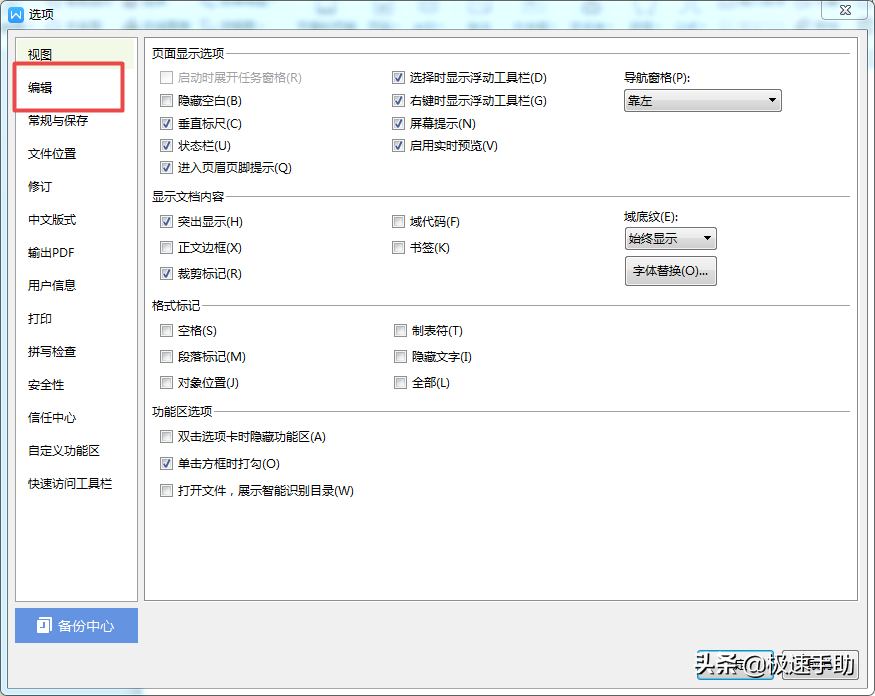Toggle 裁剪标记(R) checkbox
The height and width of the screenshot is (696, 875).
point(166,273)
